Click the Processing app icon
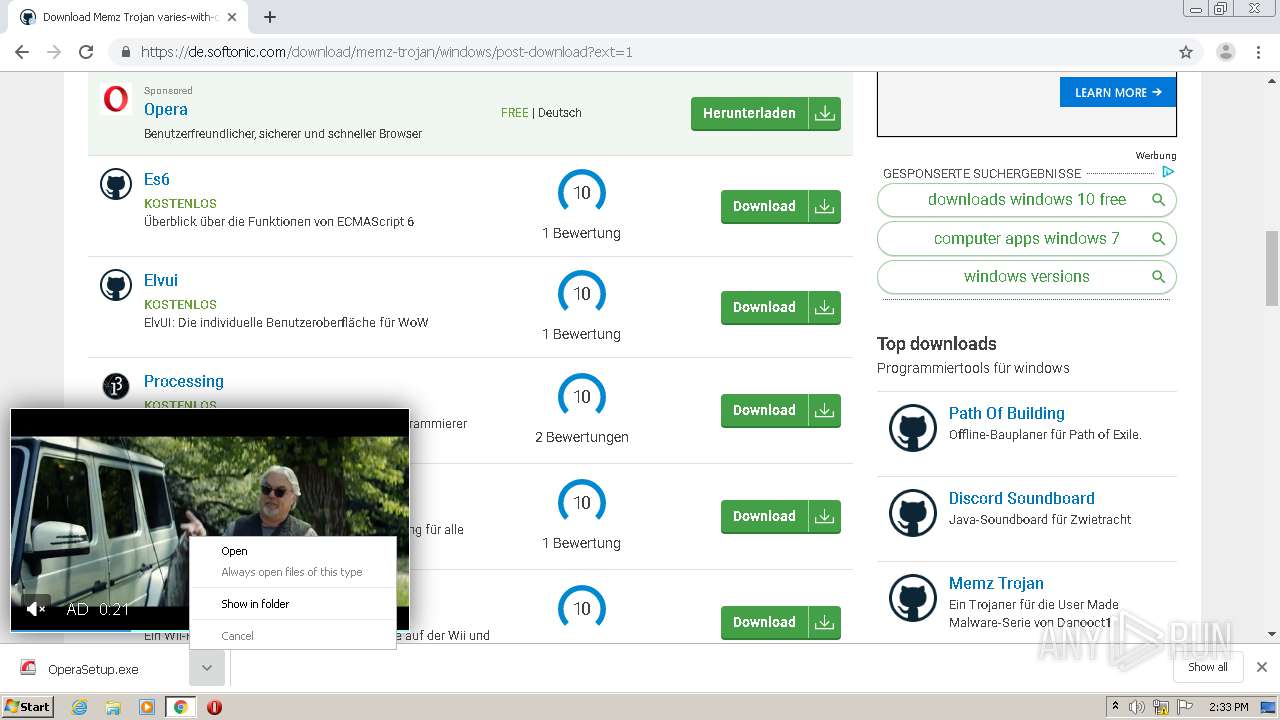Viewport: 1280px width, 720px height. coord(116,386)
